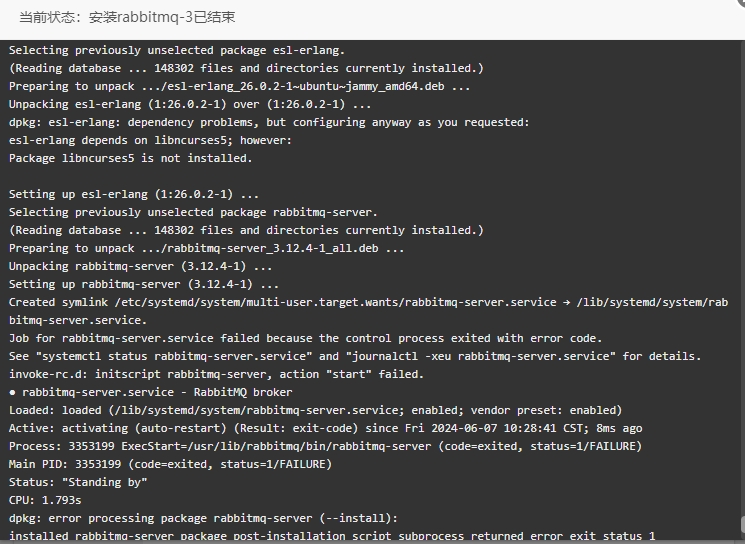Screen dimensions: 745x544
Task: Click the scrollbar track above the thumb
Action: [743, 276]
